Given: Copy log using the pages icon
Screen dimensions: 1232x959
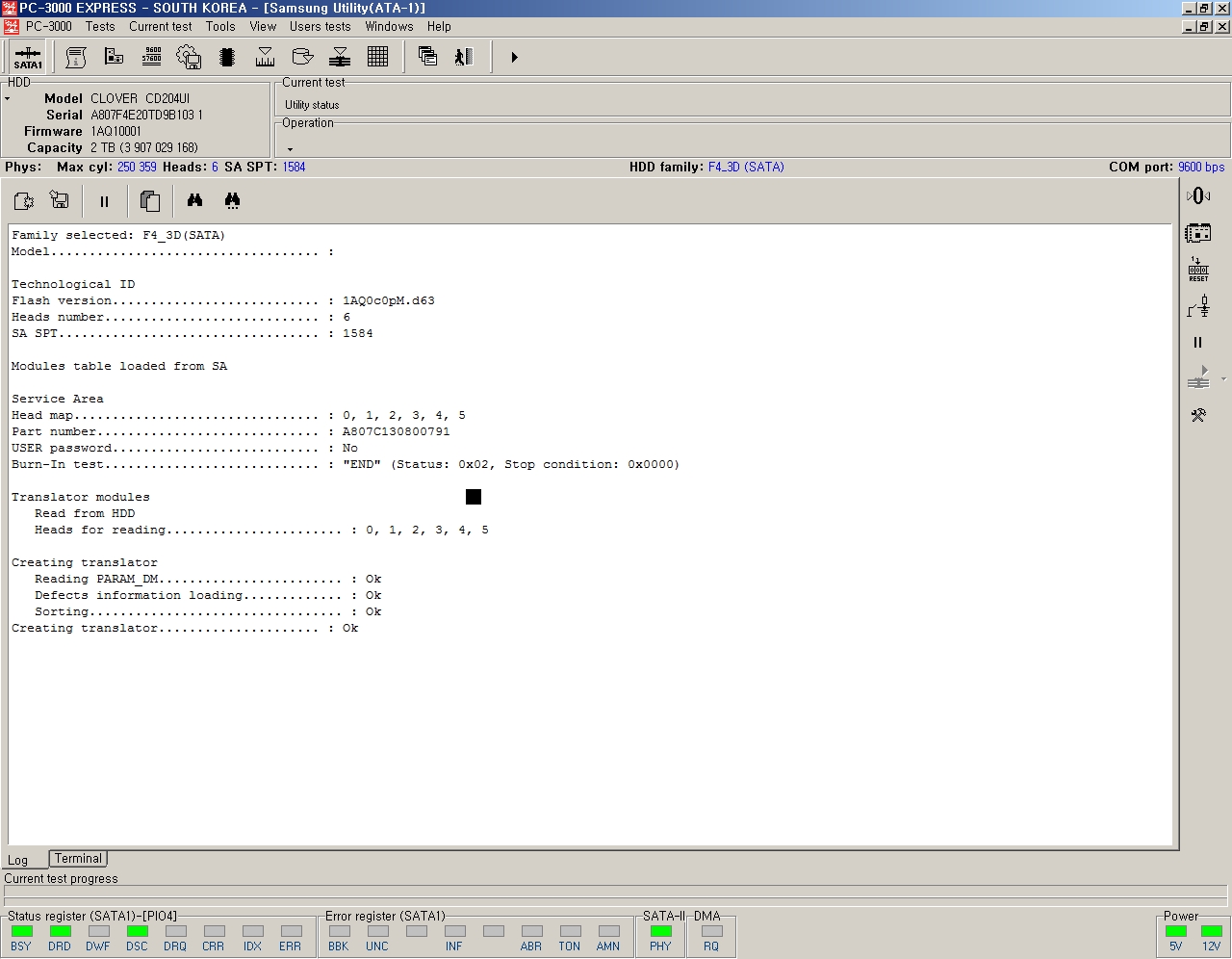Looking at the screenshot, I should (149, 200).
